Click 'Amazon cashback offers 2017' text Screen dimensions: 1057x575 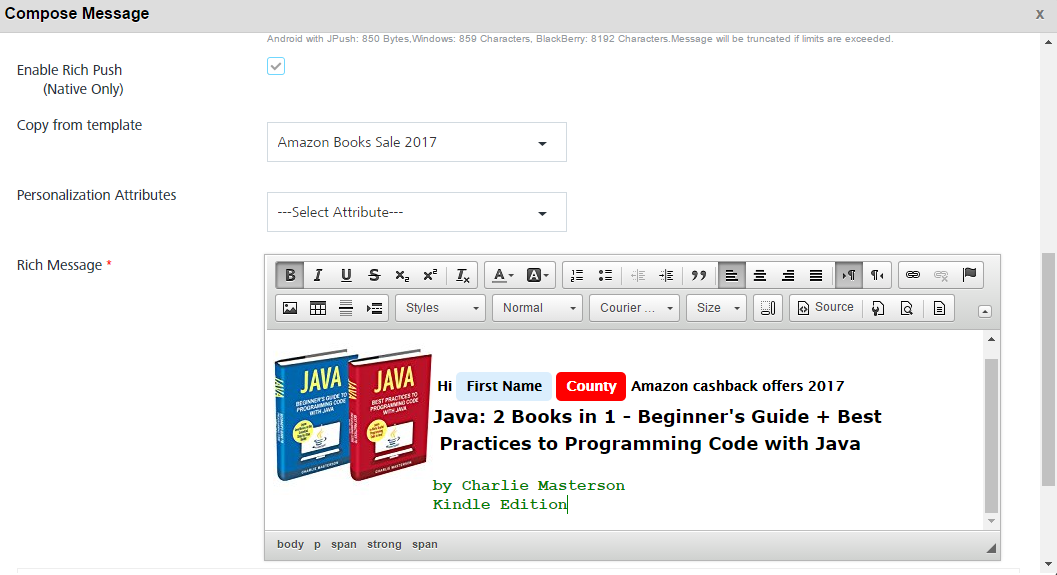pos(737,386)
